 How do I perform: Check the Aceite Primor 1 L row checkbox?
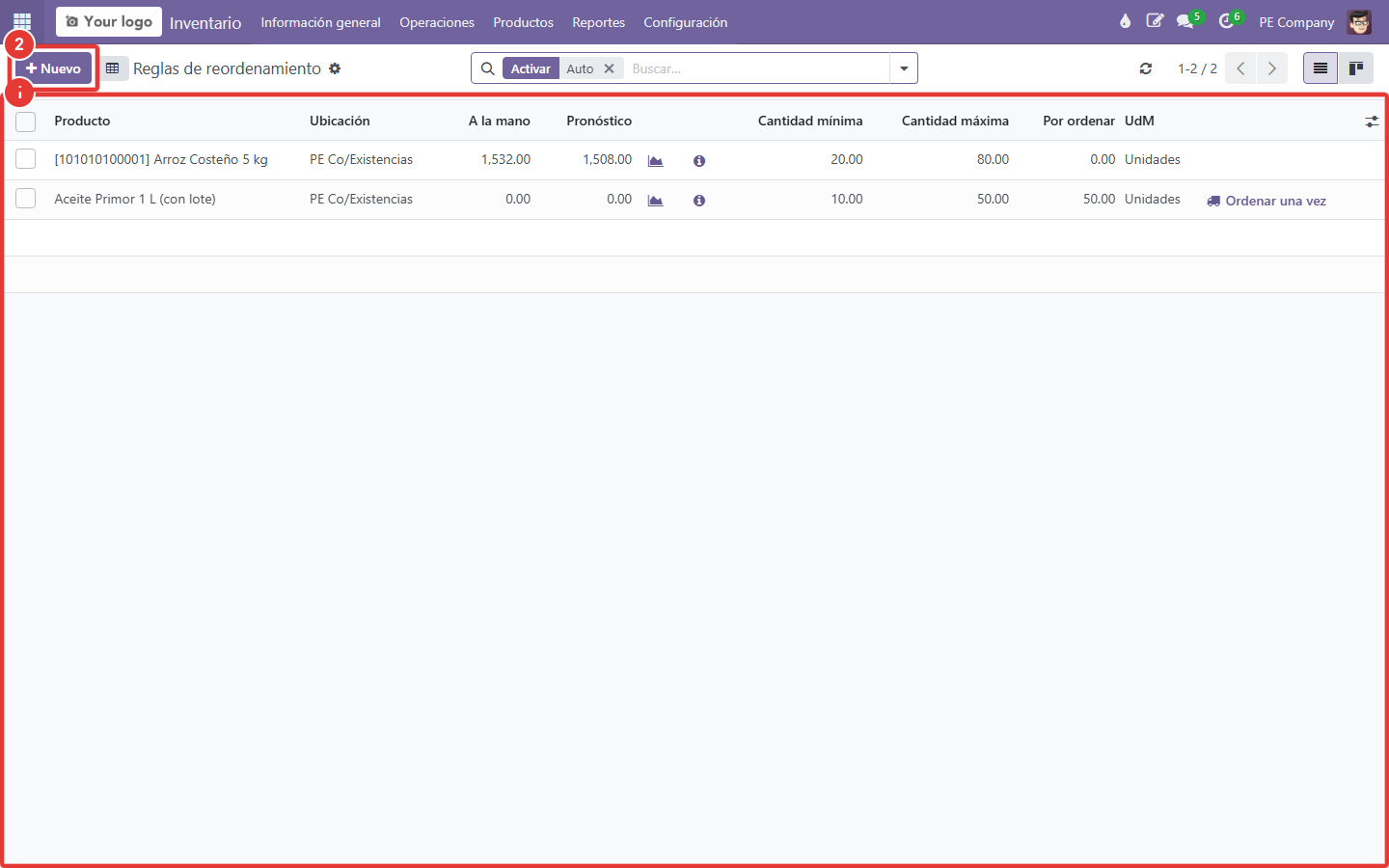(26, 199)
